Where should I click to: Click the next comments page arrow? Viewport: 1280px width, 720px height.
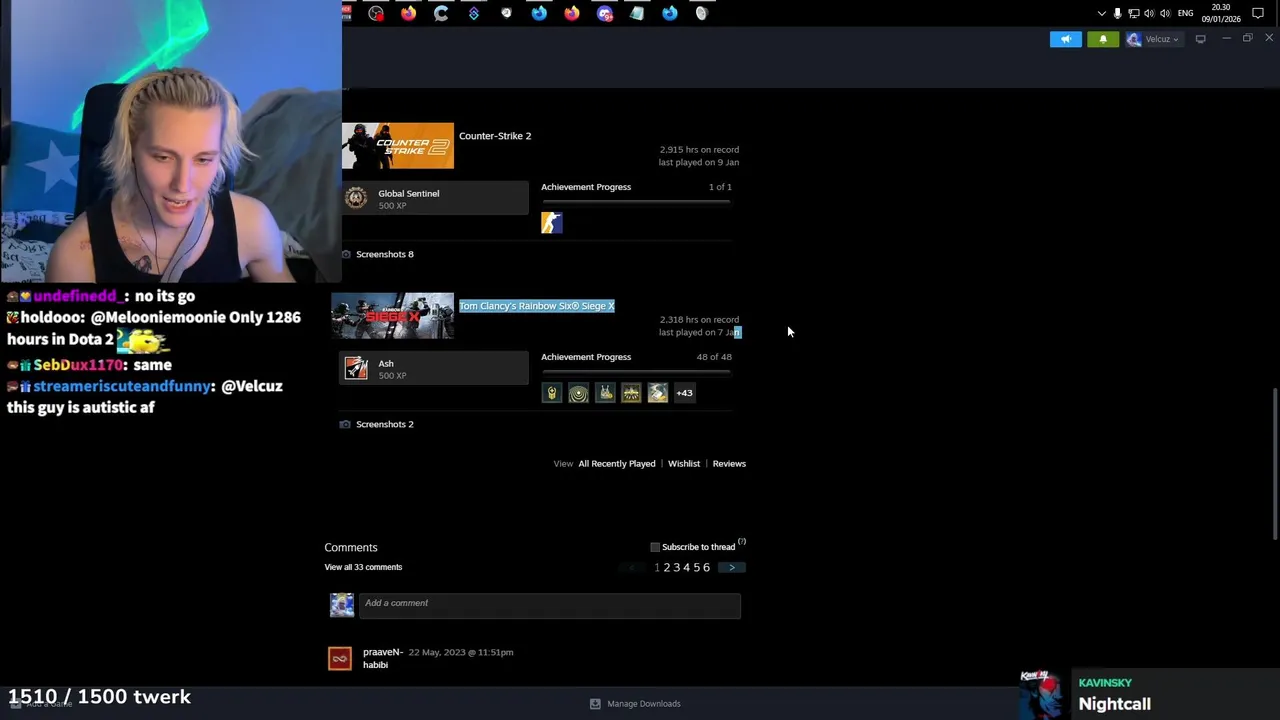pos(731,568)
